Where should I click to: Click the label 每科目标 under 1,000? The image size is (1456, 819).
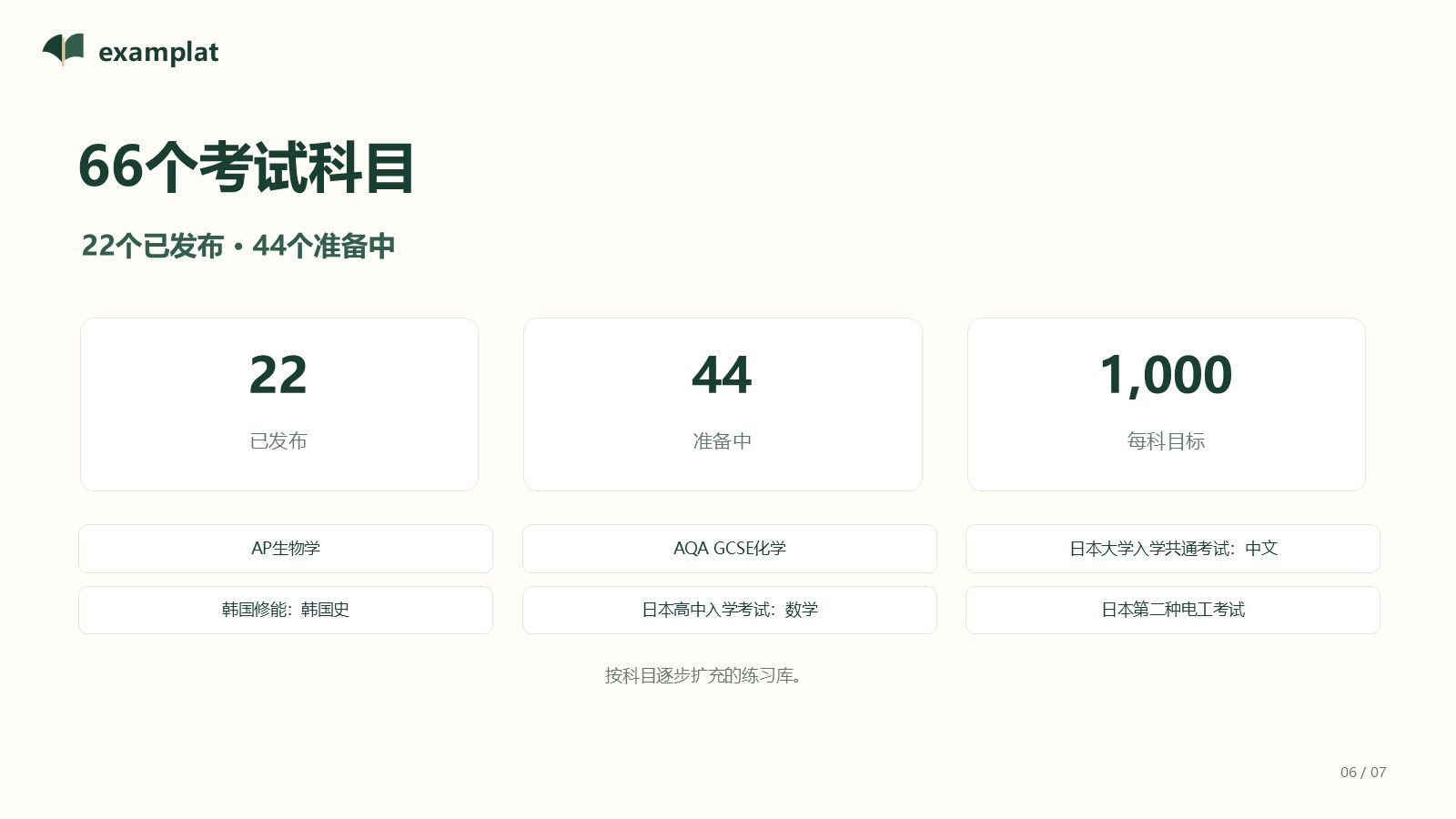click(x=1166, y=441)
